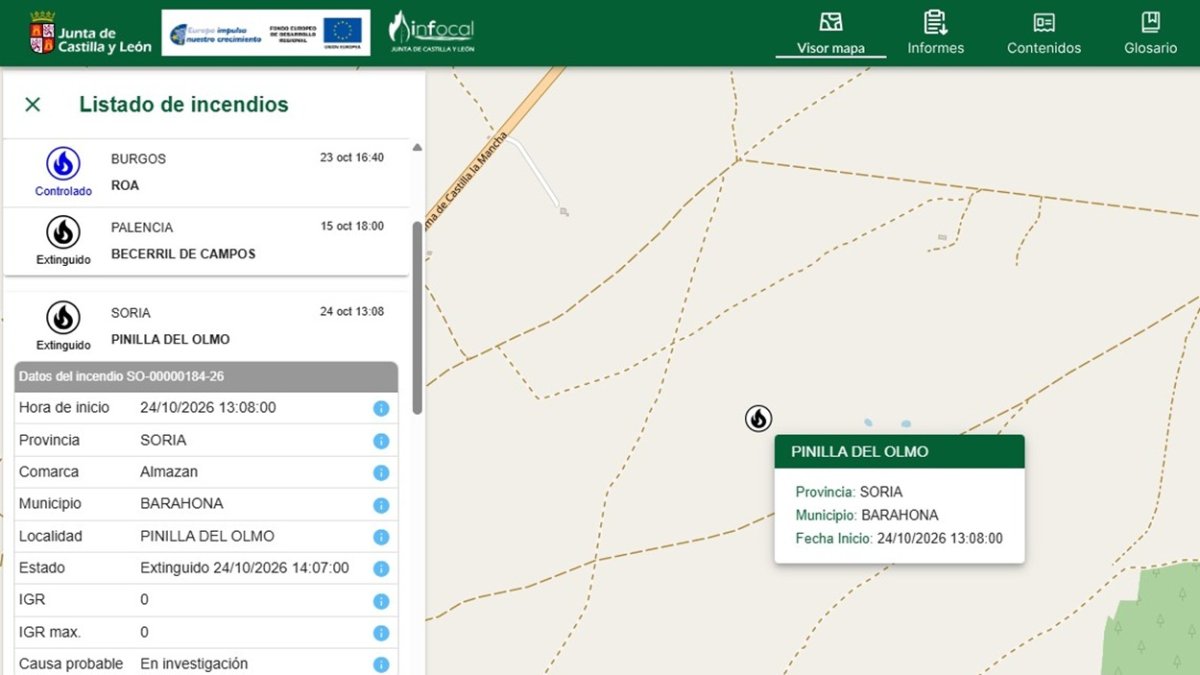
Task: Click the Estado value Extinguido 24/10/2026 14:07:00
Action: coord(244,568)
